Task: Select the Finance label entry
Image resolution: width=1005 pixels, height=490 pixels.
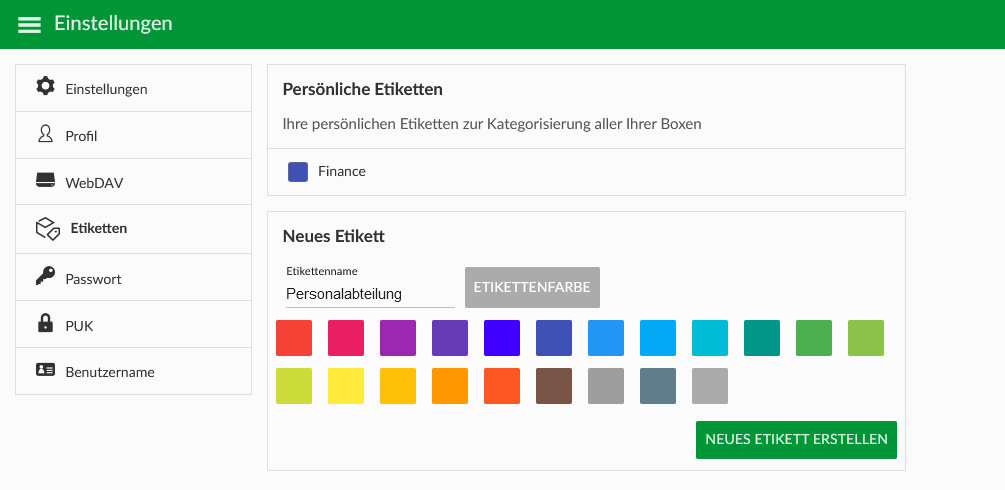Action: (586, 172)
